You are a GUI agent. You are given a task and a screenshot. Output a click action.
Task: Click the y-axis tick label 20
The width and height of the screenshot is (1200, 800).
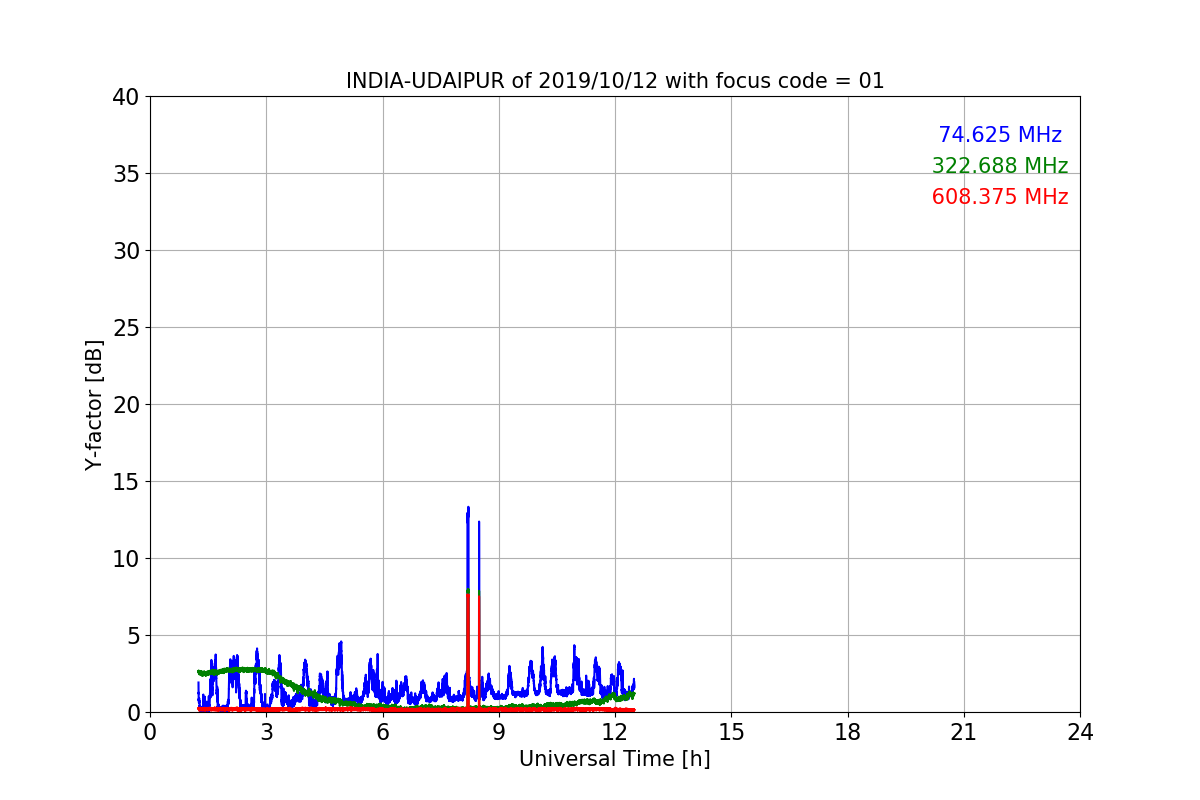tap(126, 405)
